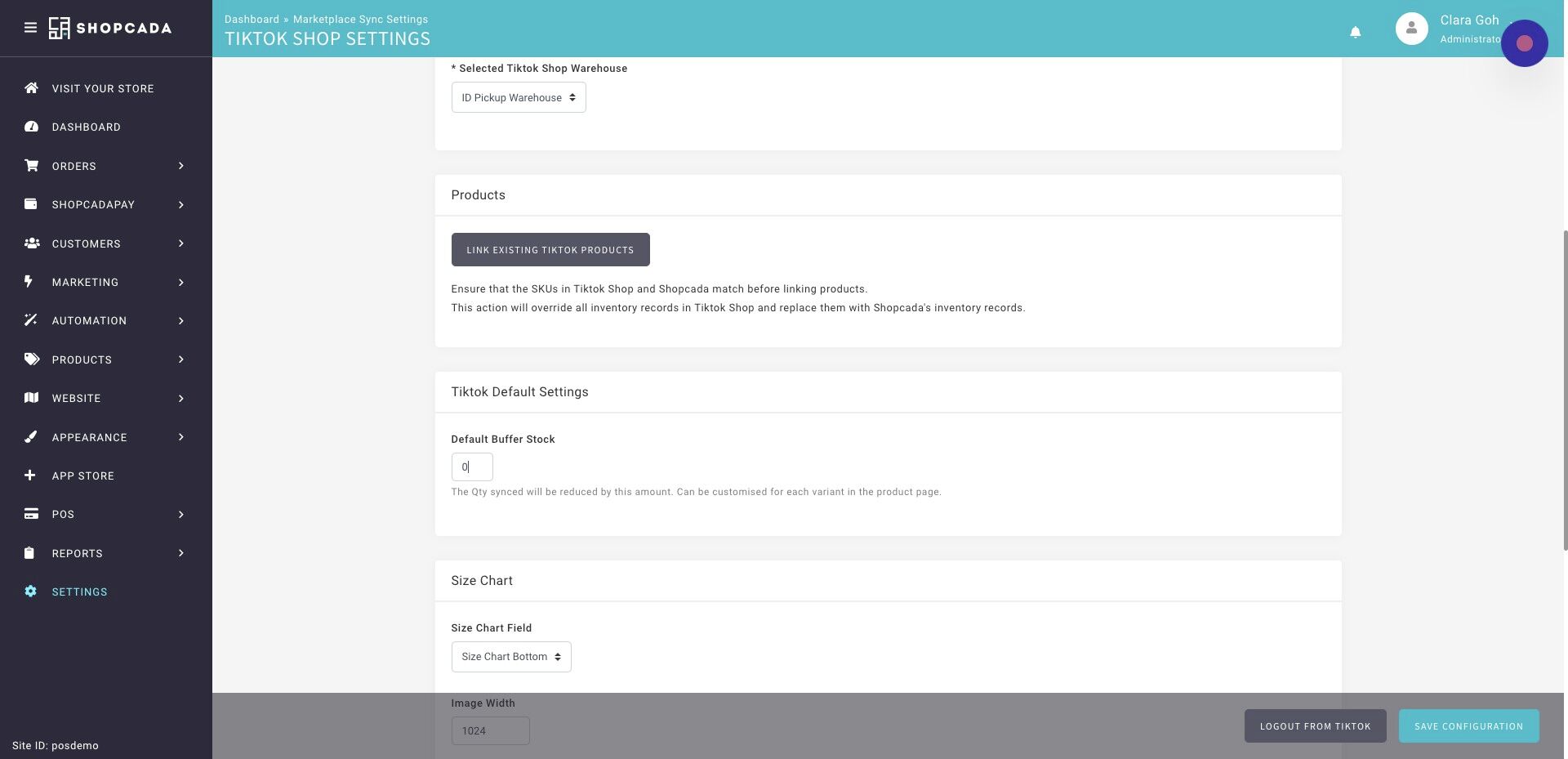Expand the POS submenu chevron

(x=181, y=514)
